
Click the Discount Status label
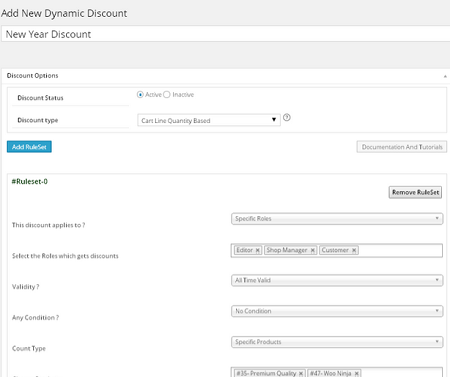click(40, 98)
